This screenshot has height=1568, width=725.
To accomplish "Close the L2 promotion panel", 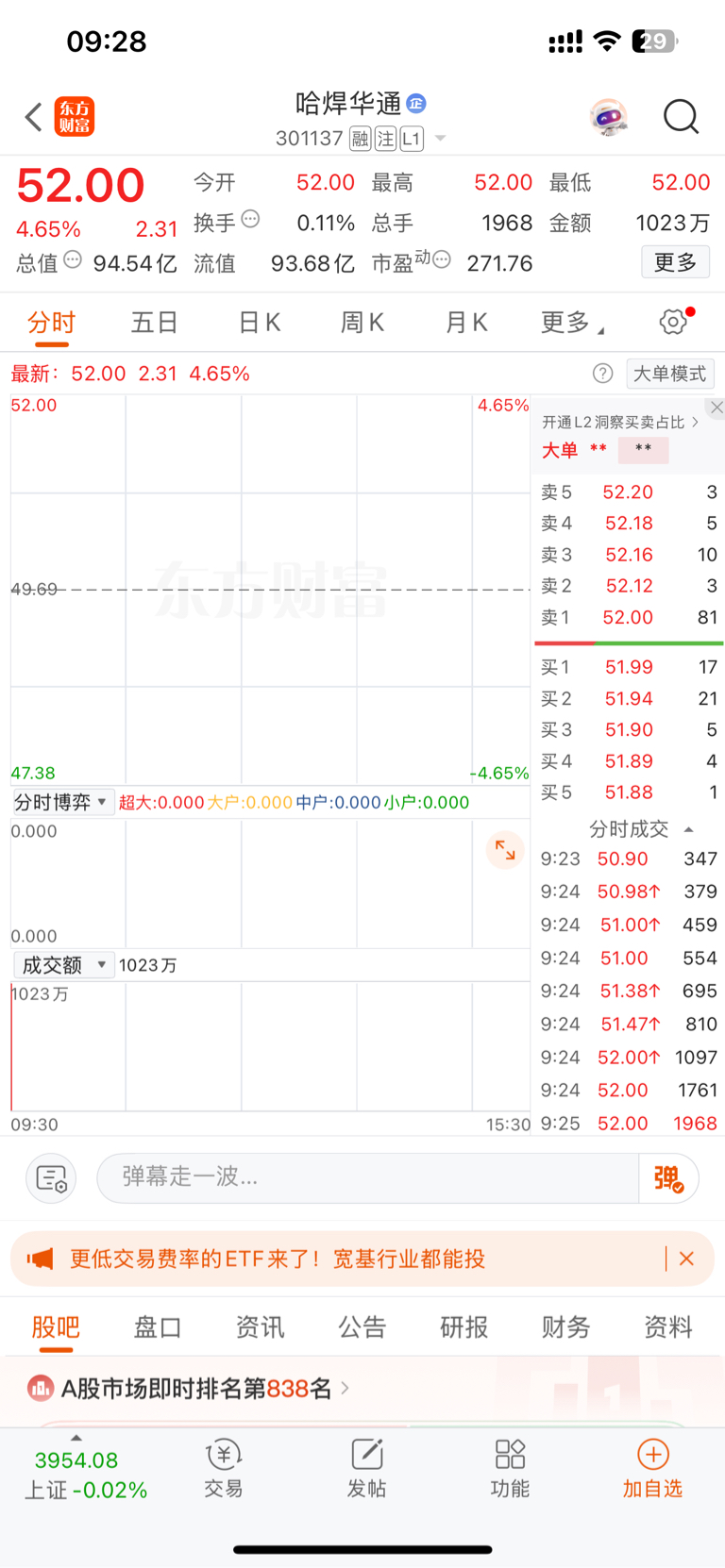I will [x=717, y=408].
